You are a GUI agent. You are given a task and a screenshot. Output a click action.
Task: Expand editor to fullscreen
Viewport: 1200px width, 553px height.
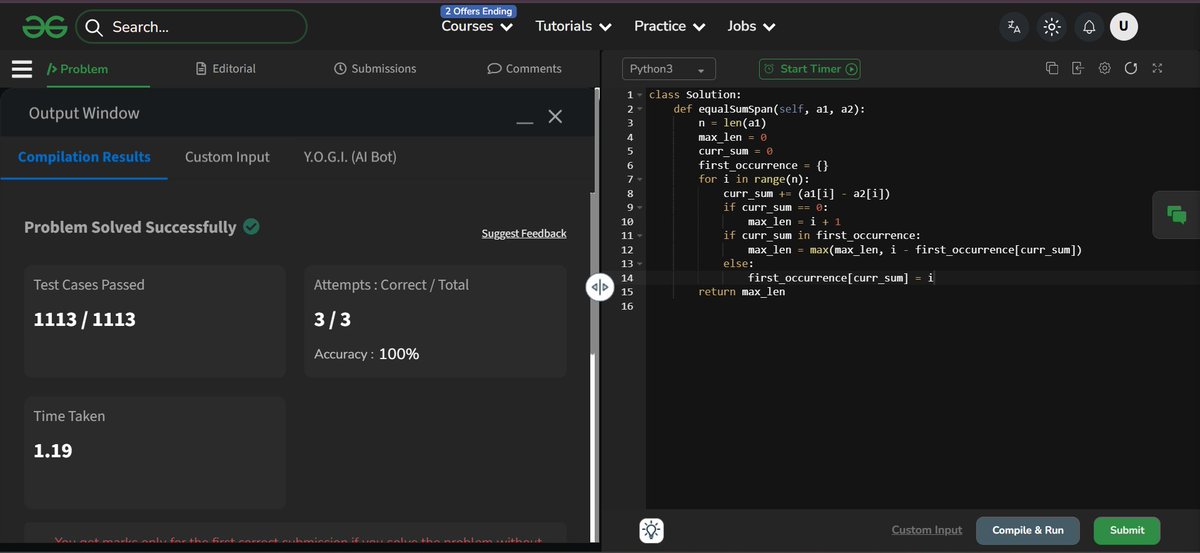[1157, 68]
